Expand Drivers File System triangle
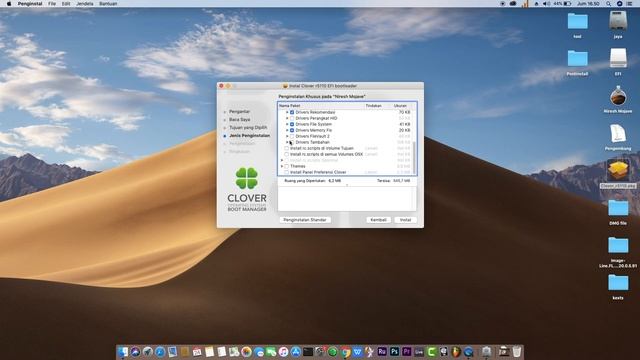The image size is (640, 360). click(x=287, y=124)
